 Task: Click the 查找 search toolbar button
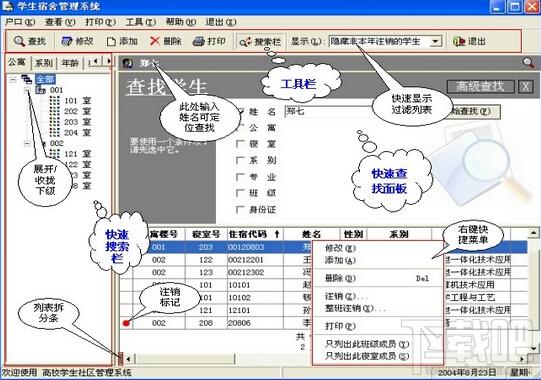click(30, 41)
